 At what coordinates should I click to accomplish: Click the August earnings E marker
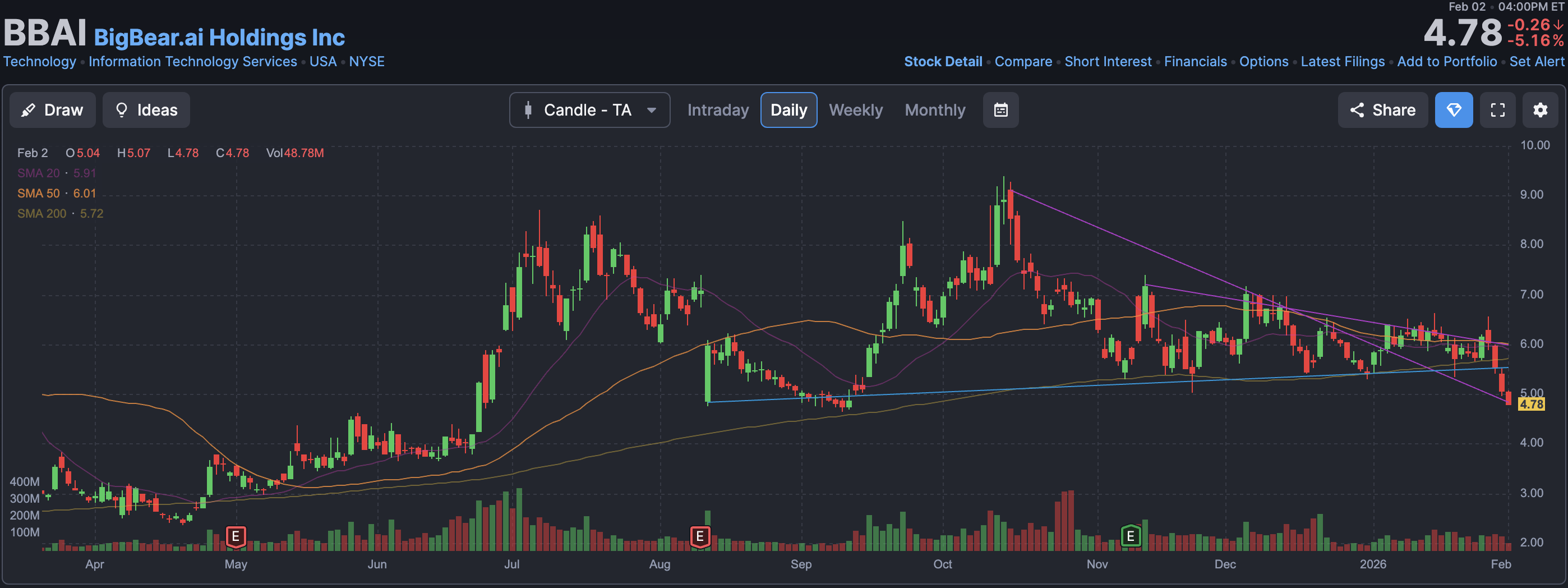tap(700, 537)
